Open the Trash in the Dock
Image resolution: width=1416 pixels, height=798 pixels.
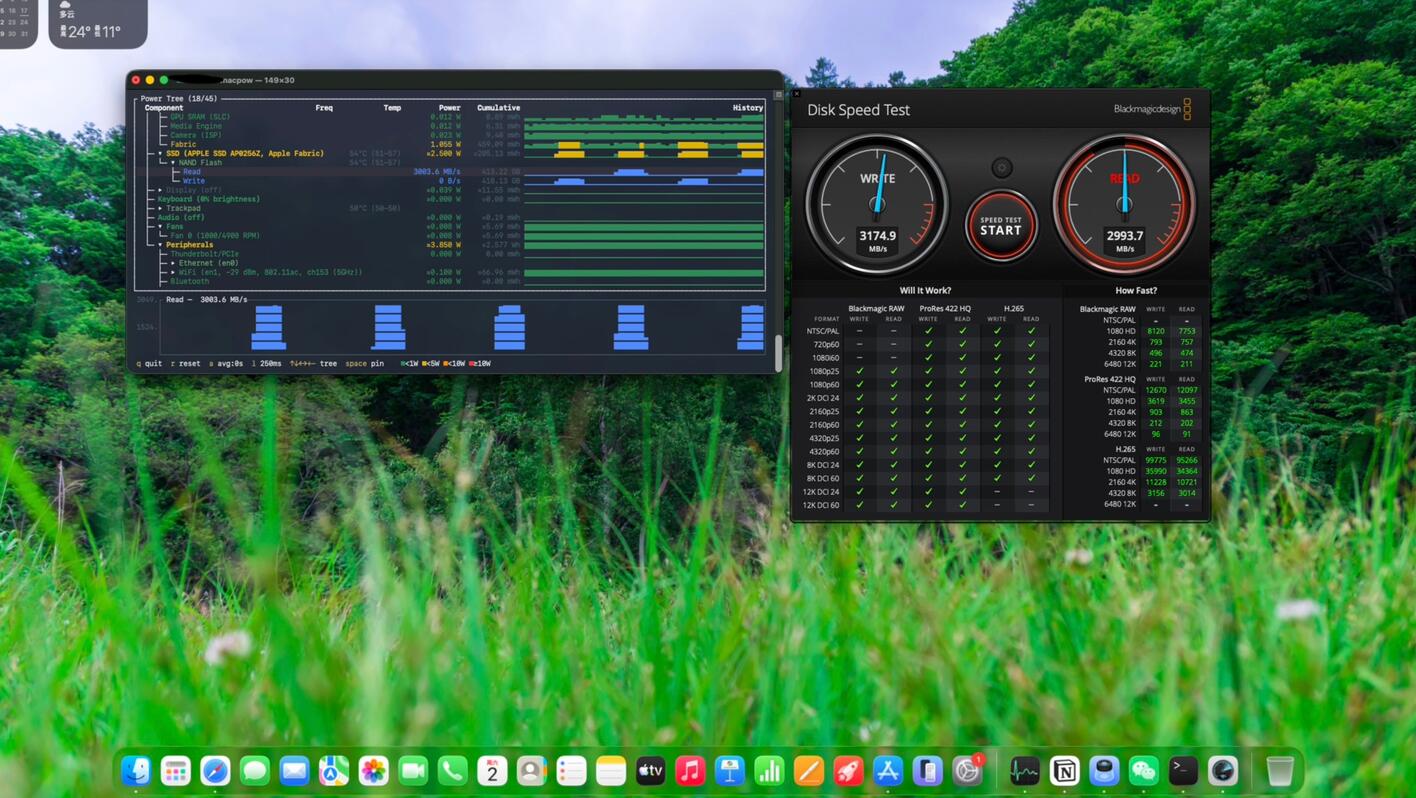click(1280, 771)
